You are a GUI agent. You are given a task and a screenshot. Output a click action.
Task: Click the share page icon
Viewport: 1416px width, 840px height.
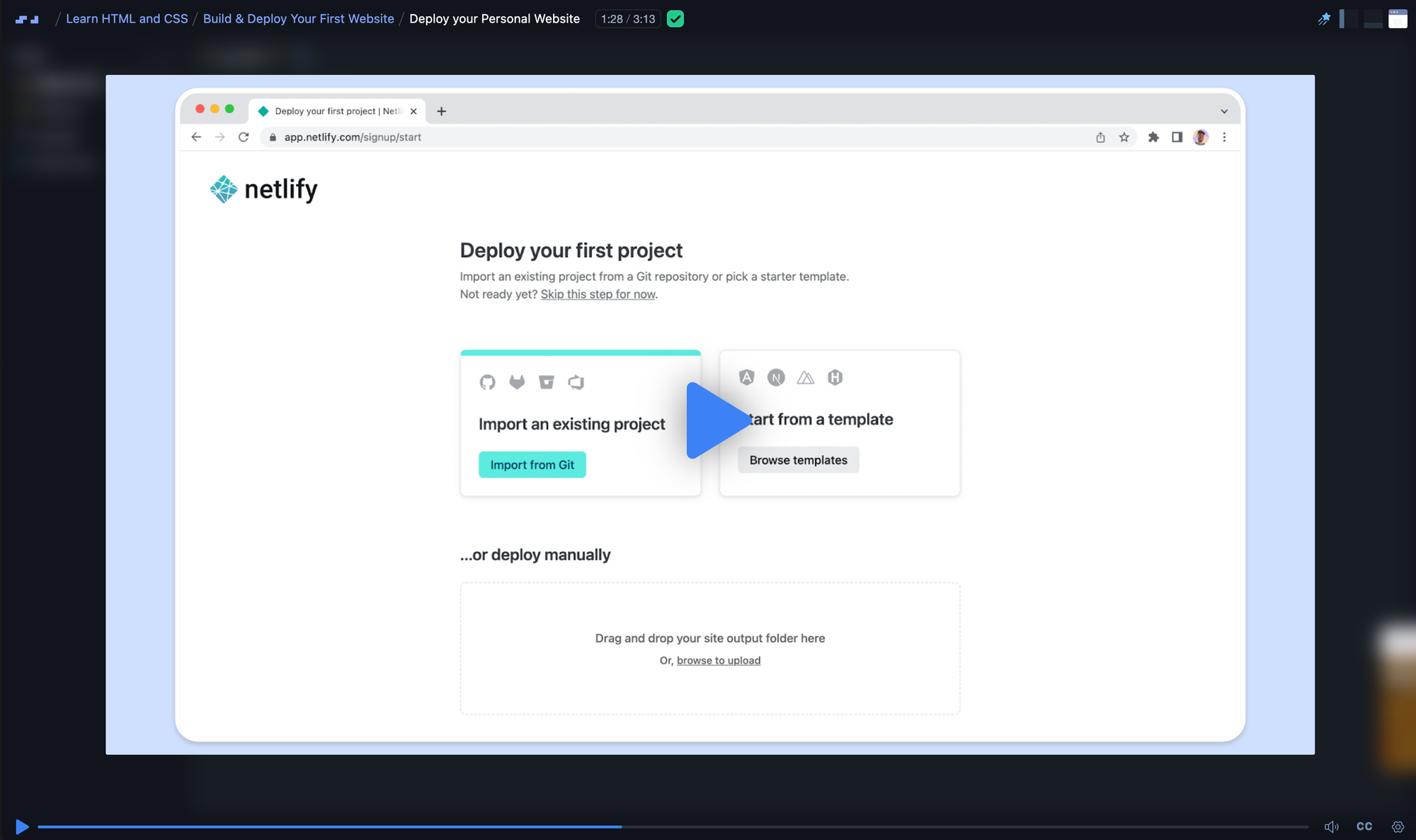1100,137
